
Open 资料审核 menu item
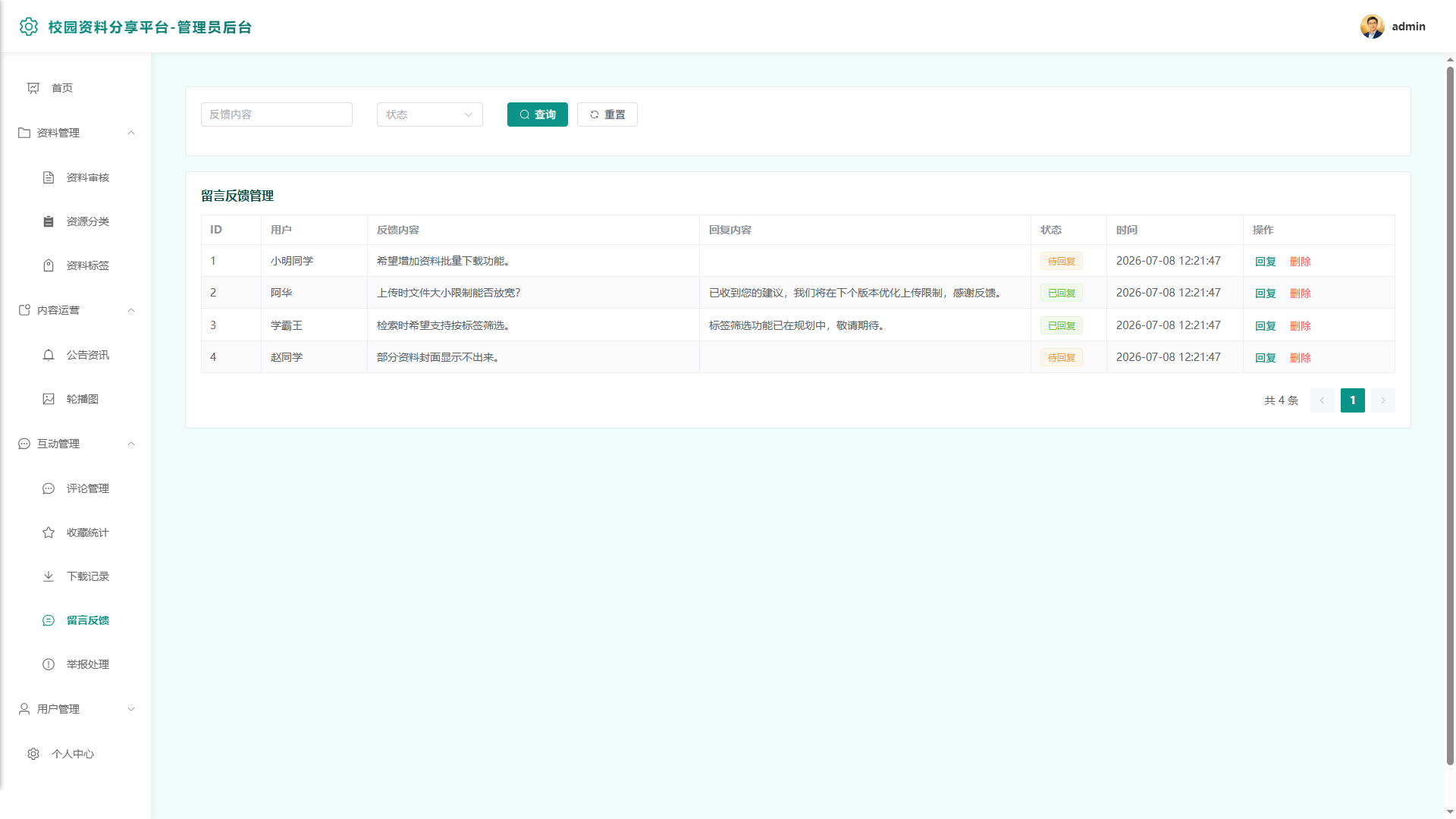click(76, 177)
